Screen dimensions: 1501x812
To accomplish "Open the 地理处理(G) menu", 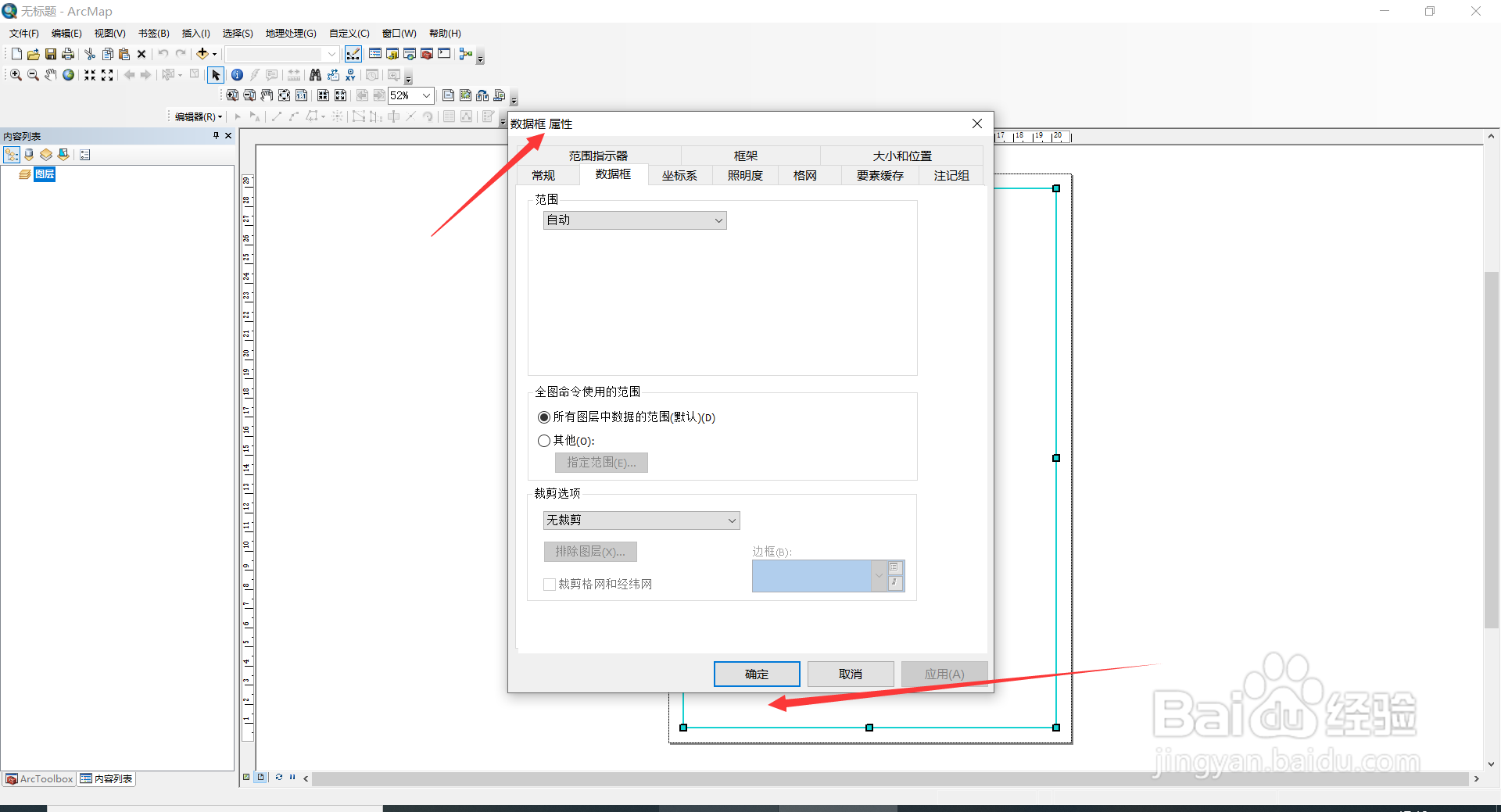I will click(x=290, y=33).
